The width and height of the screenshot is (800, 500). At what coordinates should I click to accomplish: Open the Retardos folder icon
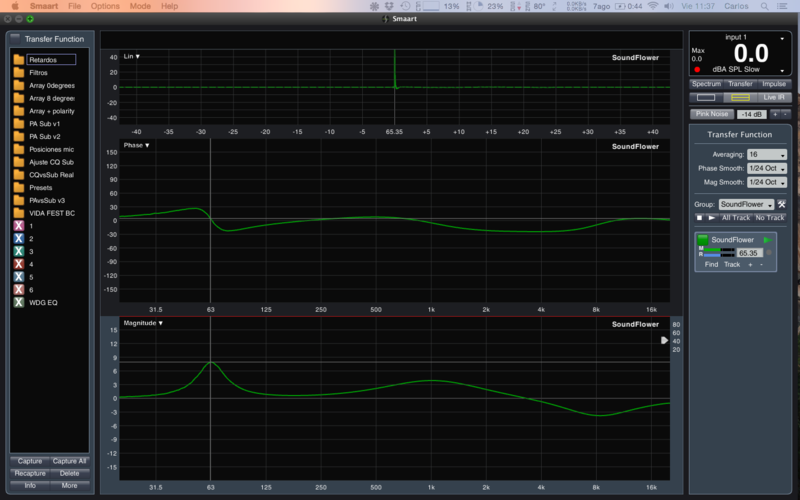pyautogui.click(x=18, y=60)
